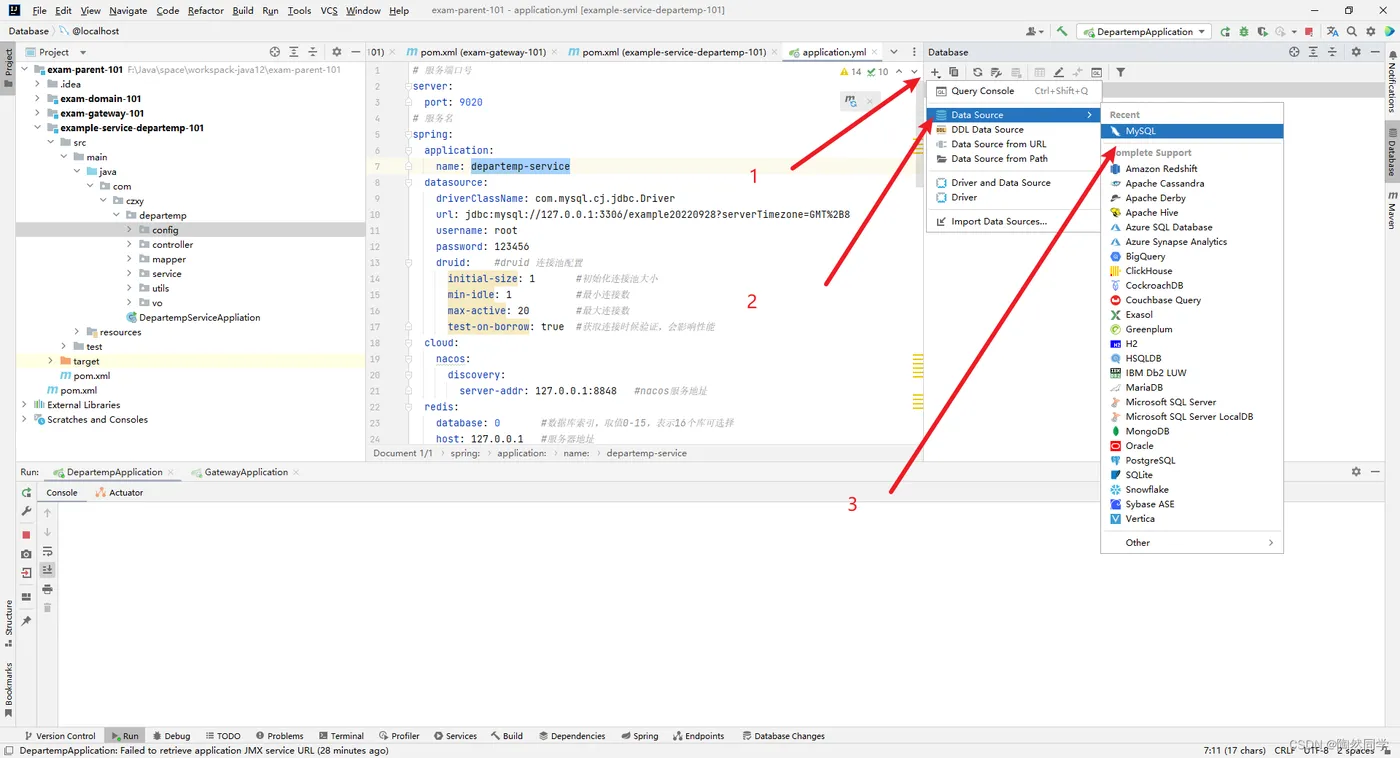Collapse the example-service-departemp-101 module

38,128
